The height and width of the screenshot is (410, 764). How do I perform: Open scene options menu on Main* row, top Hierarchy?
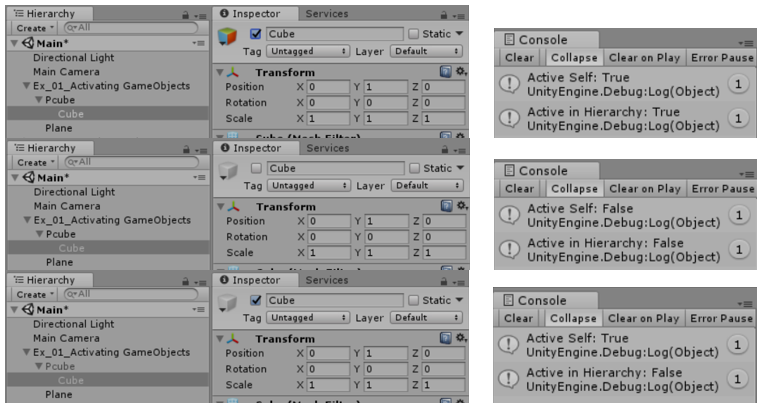[198, 43]
